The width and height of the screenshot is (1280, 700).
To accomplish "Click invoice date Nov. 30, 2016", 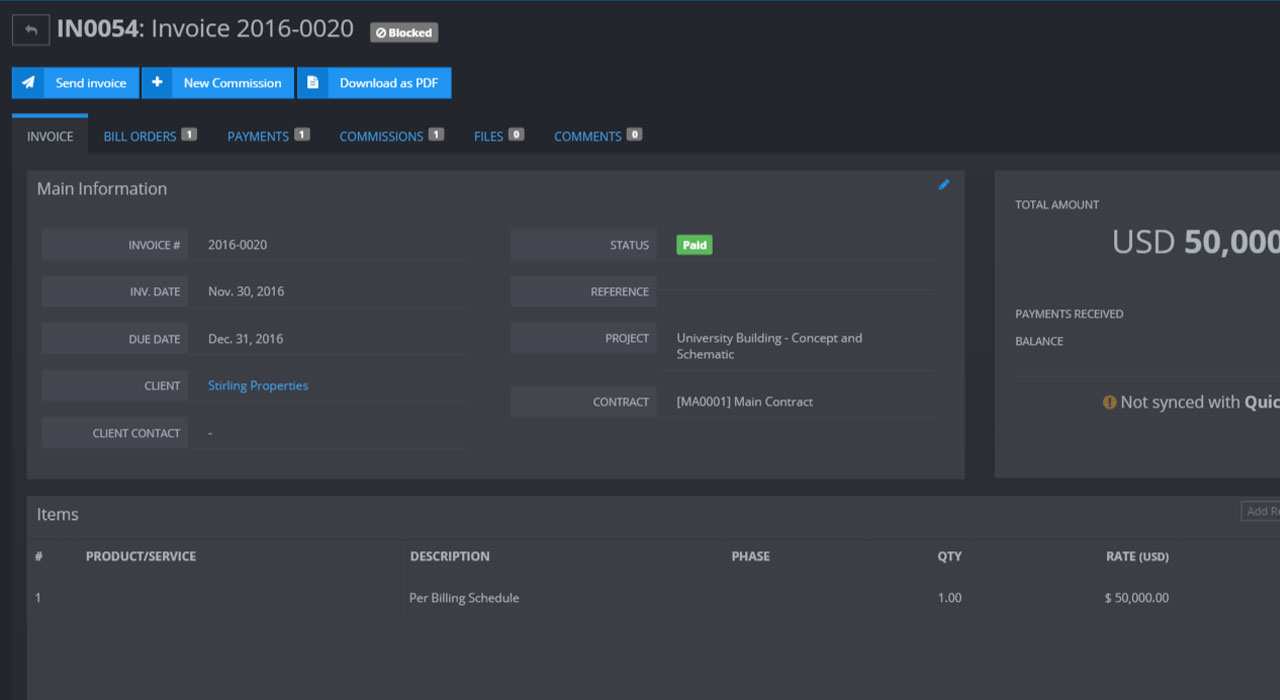I will 246,292.
